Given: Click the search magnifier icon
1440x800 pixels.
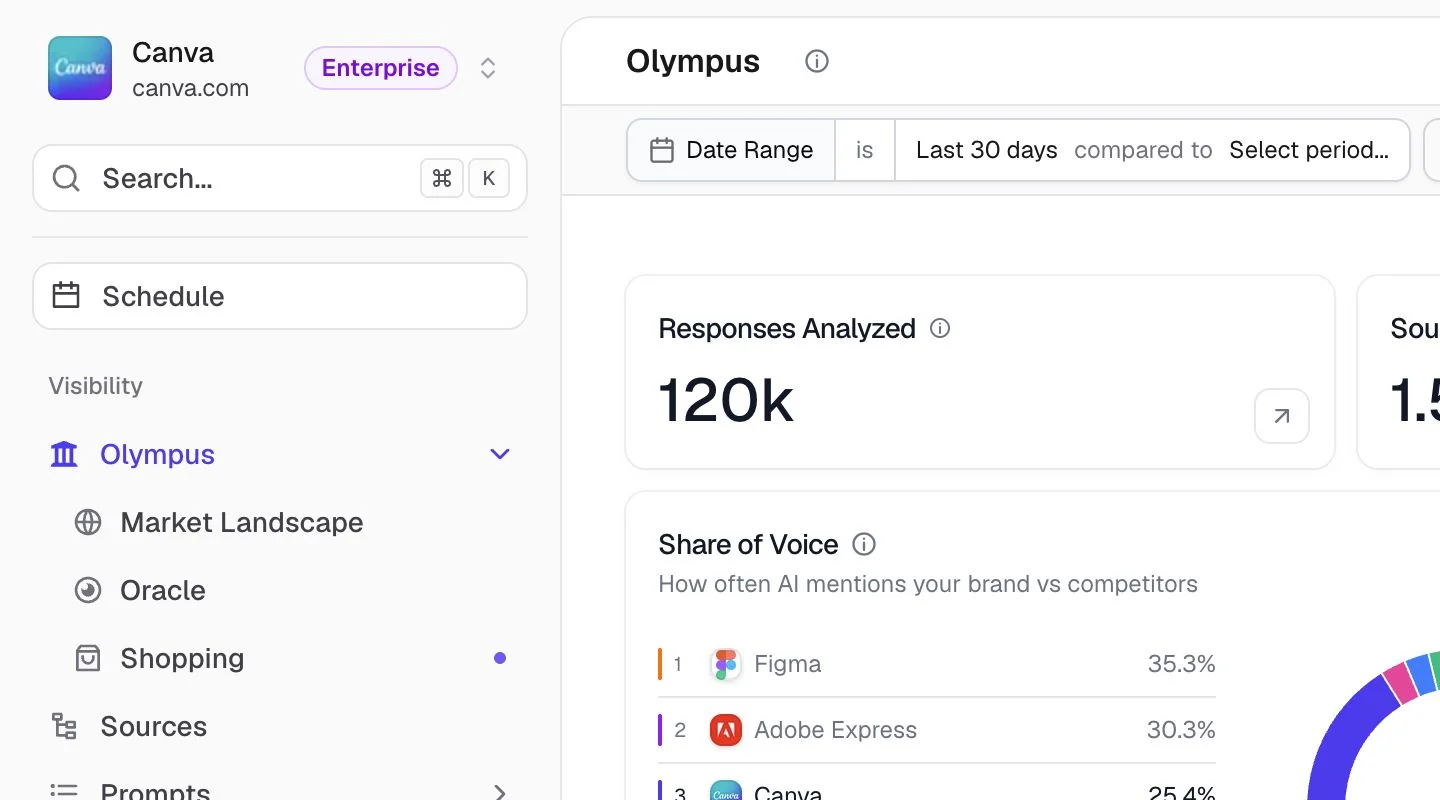Looking at the screenshot, I should [66, 178].
